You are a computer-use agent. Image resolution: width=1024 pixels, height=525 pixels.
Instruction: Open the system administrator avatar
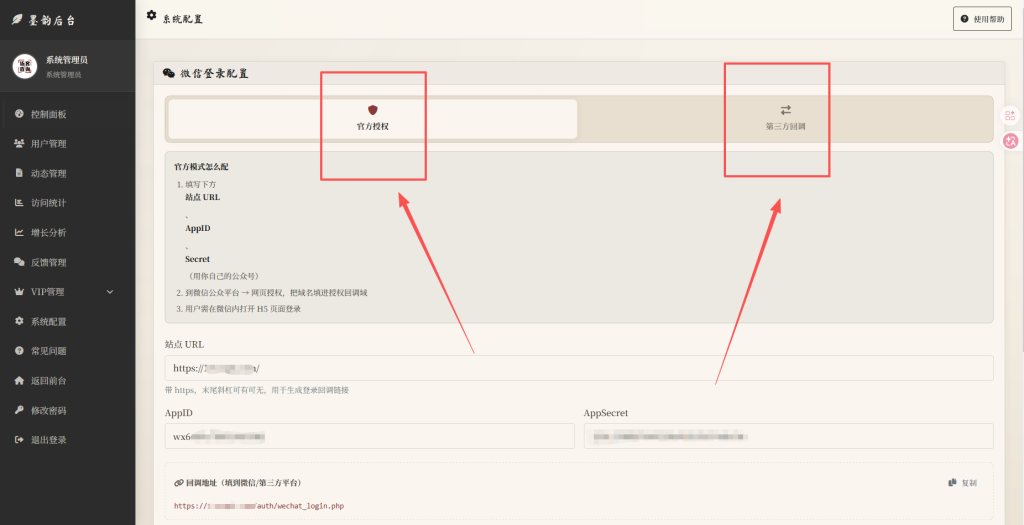pyautogui.click(x=25, y=66)
